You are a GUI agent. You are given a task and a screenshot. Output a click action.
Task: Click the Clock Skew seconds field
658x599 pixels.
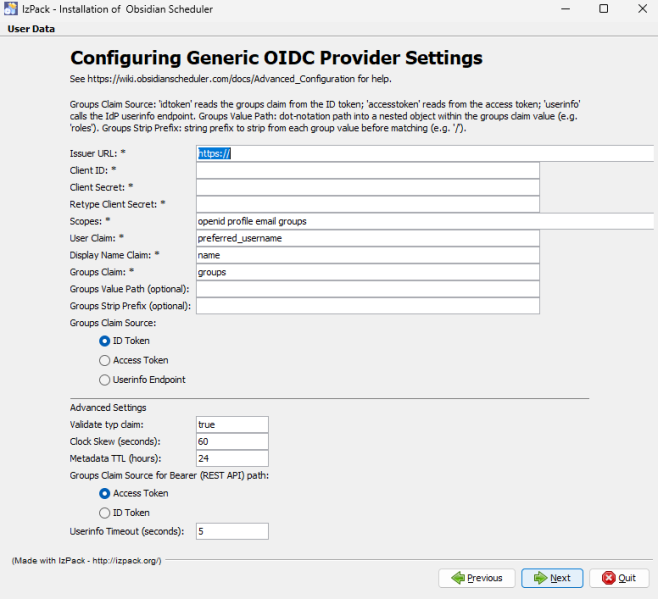click(x=232, y=442)
